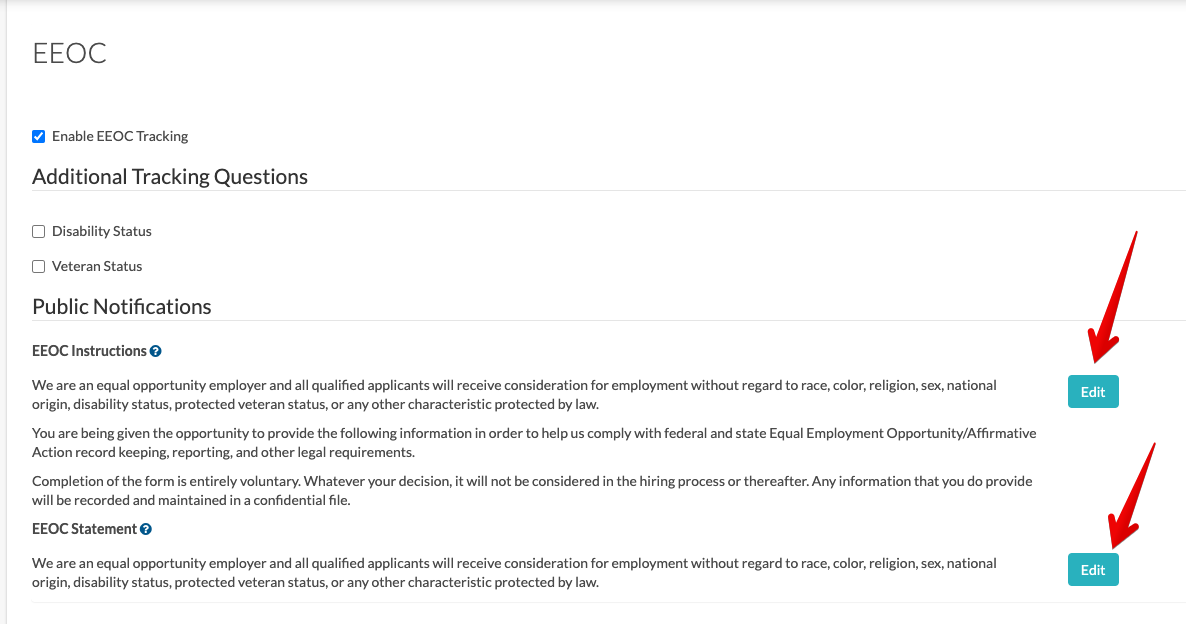This screenshot has width=1186, height=624.
Task: Click the "Disability Status" label text
Action: (102, 231)
